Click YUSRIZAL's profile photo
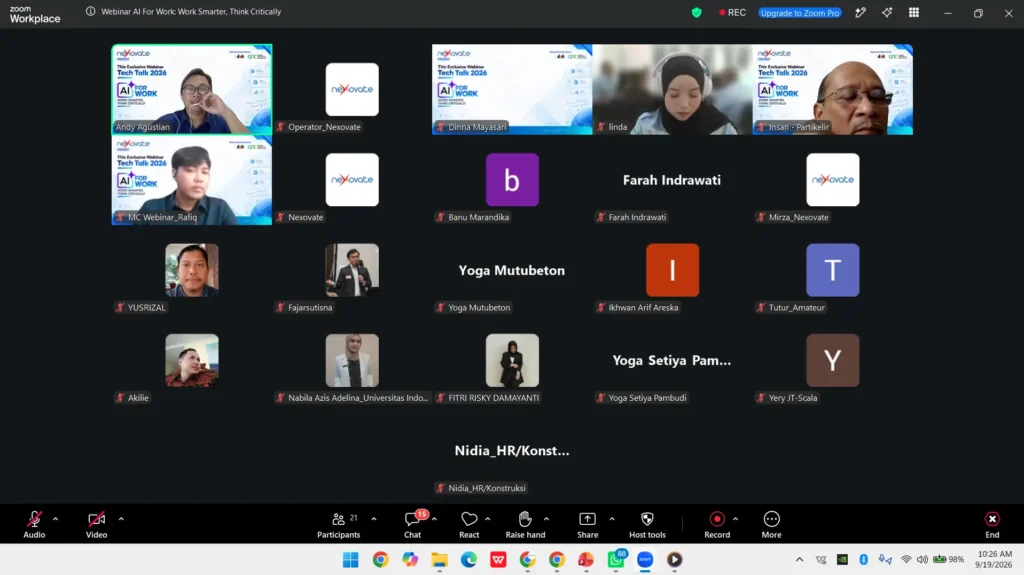Viewport: 1024px width, 575px height. [x=191, y=270]
